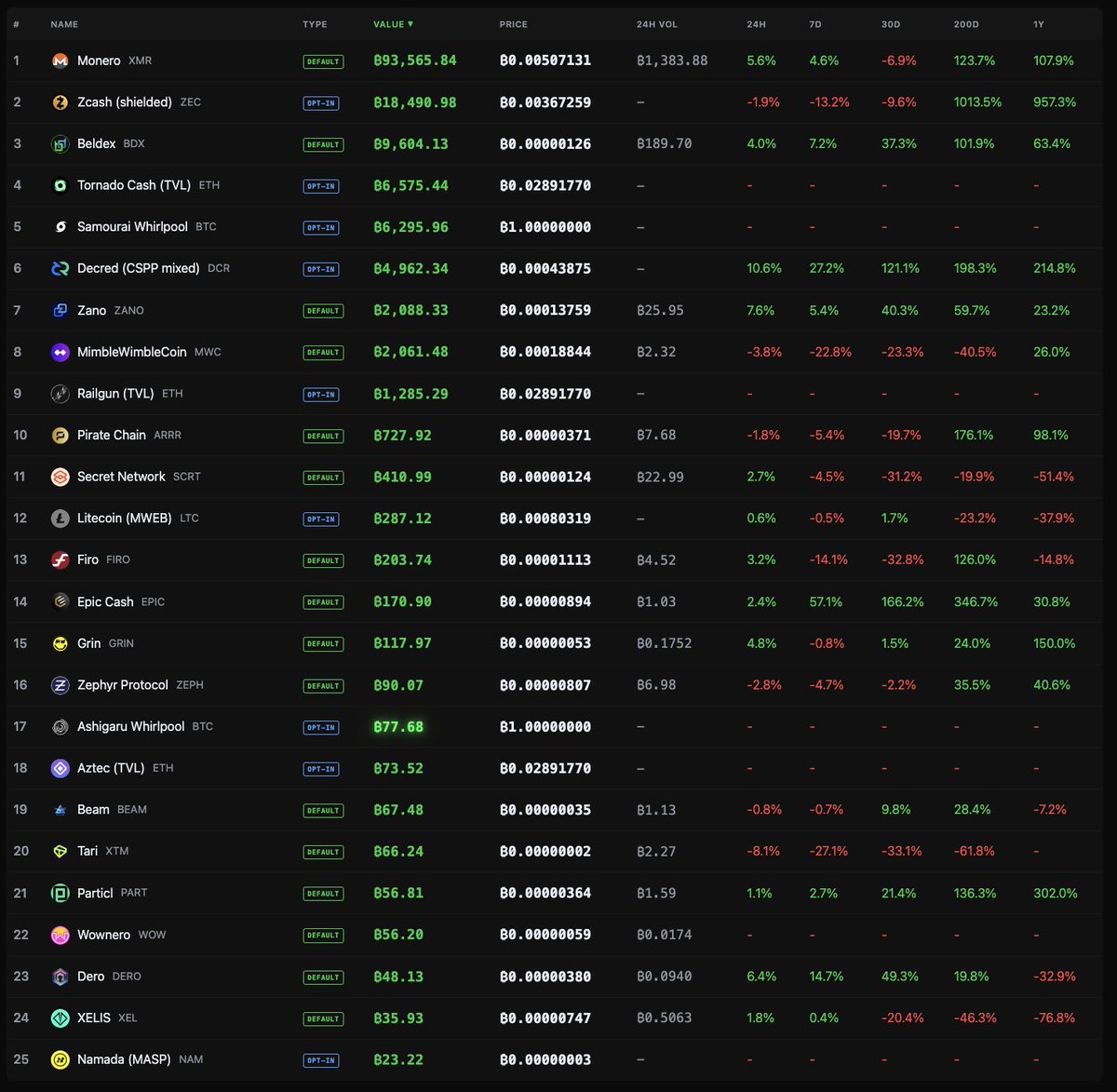Click Monero value ₿93,565.84
The image size is (1117, 1092).
click(415, 61)
